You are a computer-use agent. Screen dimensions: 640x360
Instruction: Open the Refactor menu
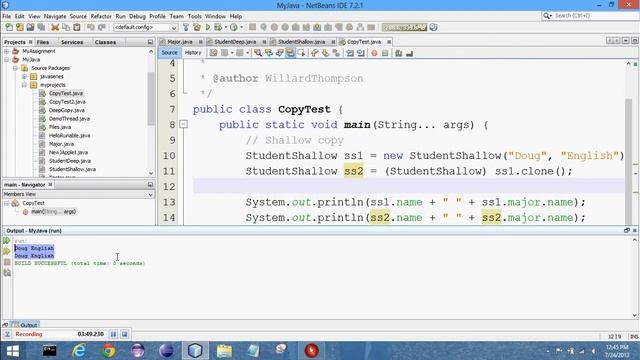click(x=101, y=16)
